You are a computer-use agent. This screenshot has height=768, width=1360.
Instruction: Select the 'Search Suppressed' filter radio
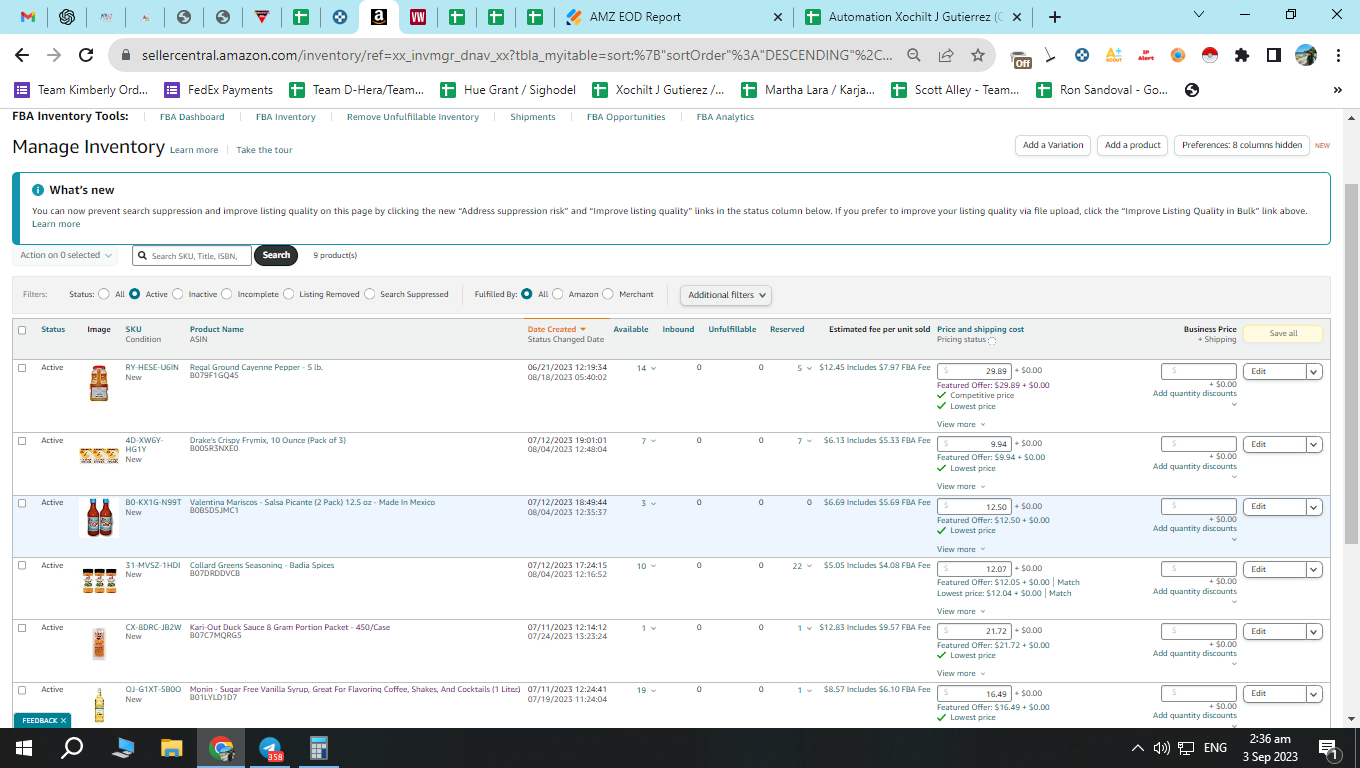click(370, 294)
